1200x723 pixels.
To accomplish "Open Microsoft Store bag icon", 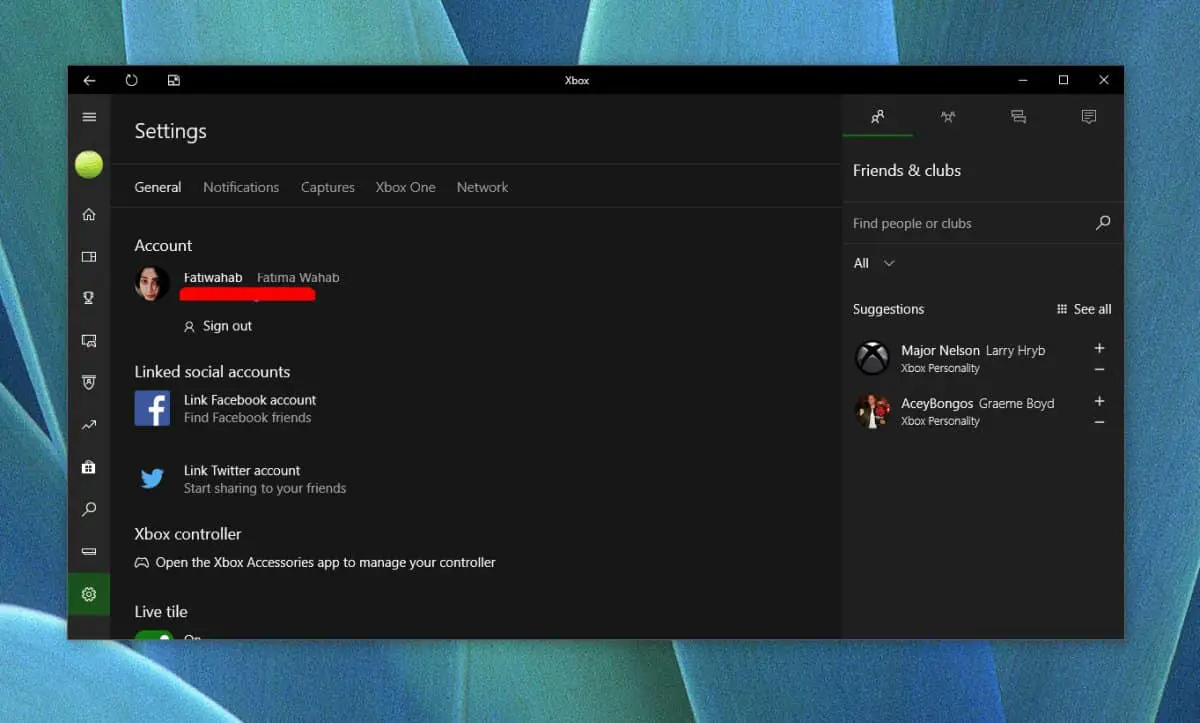I will (x=89, y=467).
